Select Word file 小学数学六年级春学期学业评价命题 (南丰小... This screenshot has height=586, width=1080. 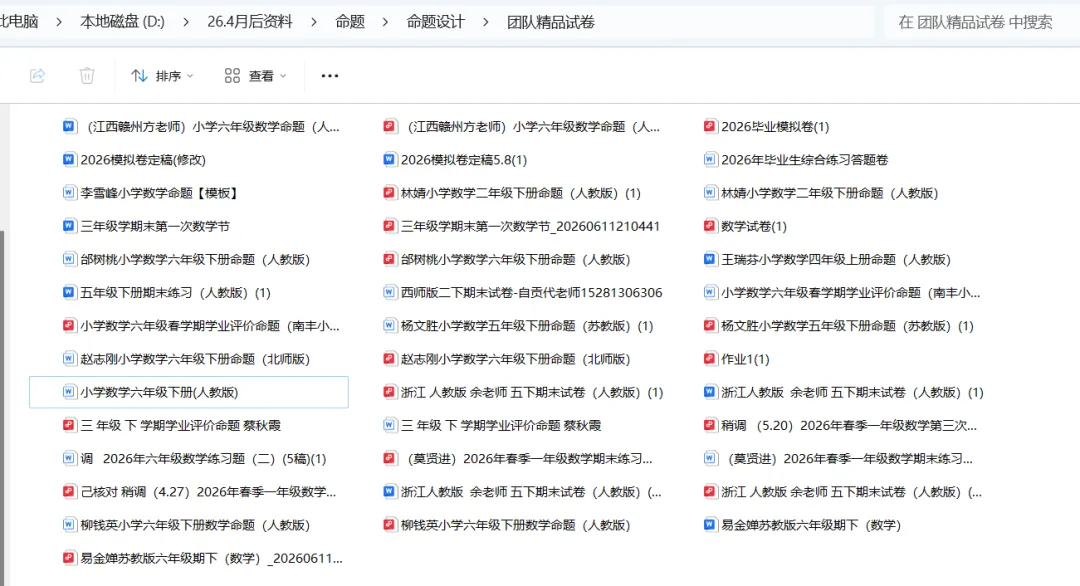coord(842,293)
